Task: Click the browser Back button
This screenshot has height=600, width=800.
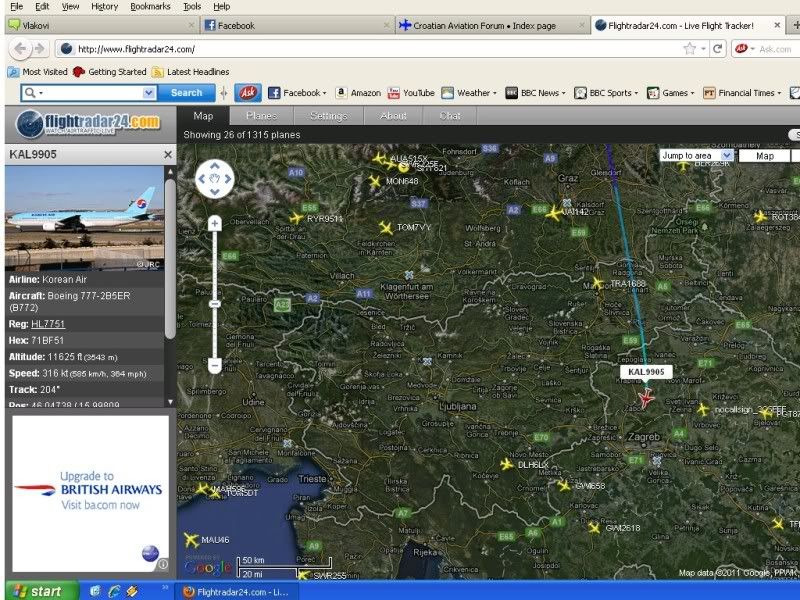Action: (20, 49)
